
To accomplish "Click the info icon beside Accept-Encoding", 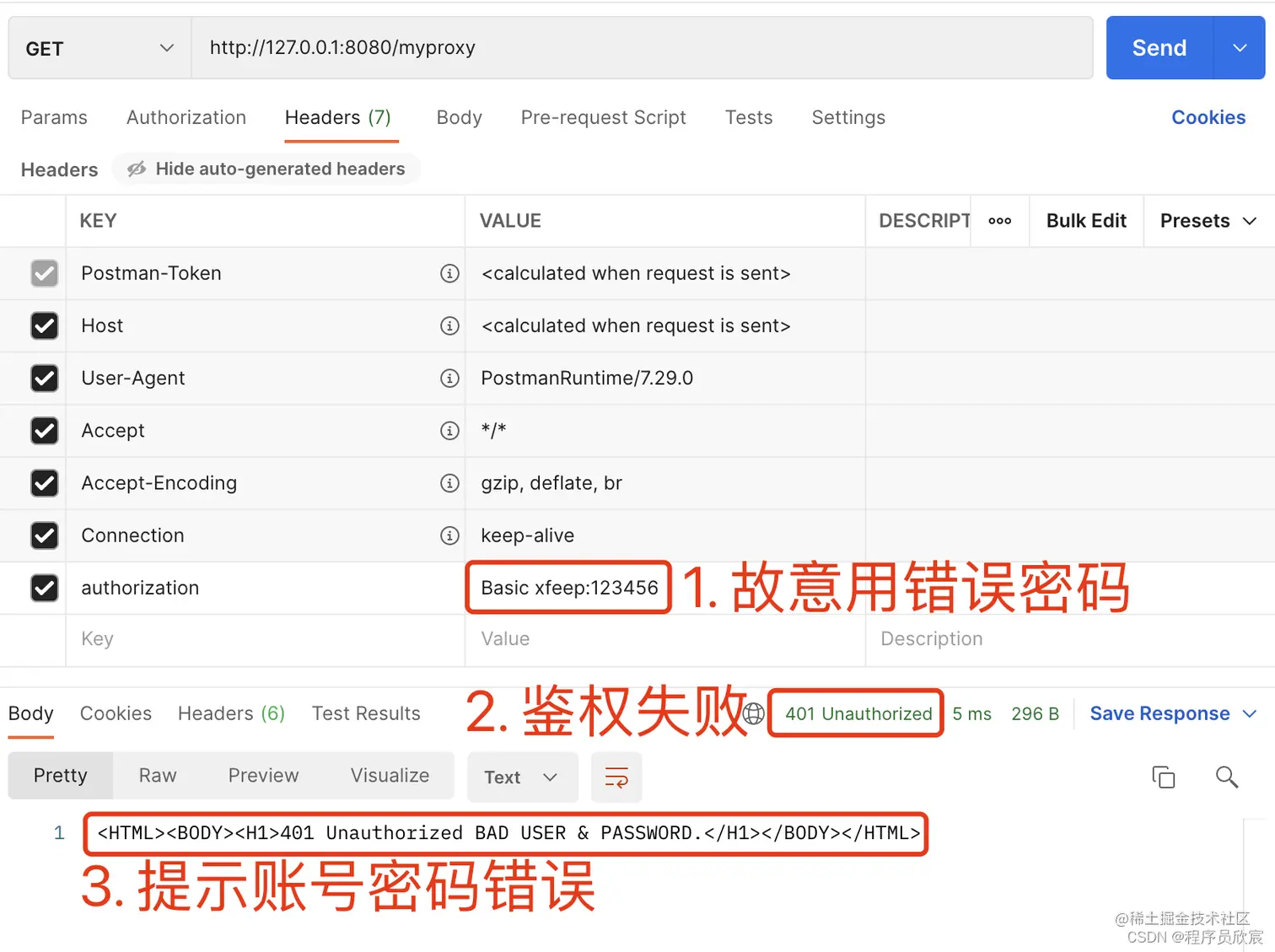I will (x=449, y=483).
